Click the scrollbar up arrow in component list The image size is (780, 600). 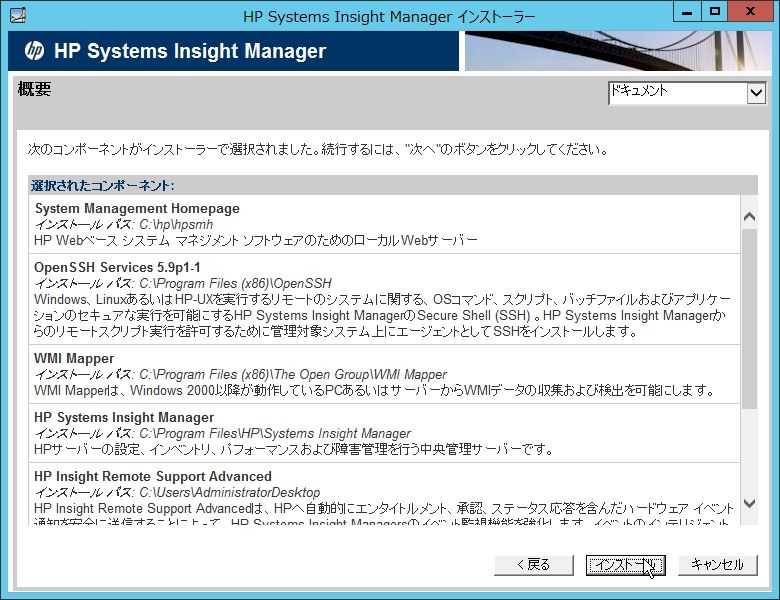(749, 216)
